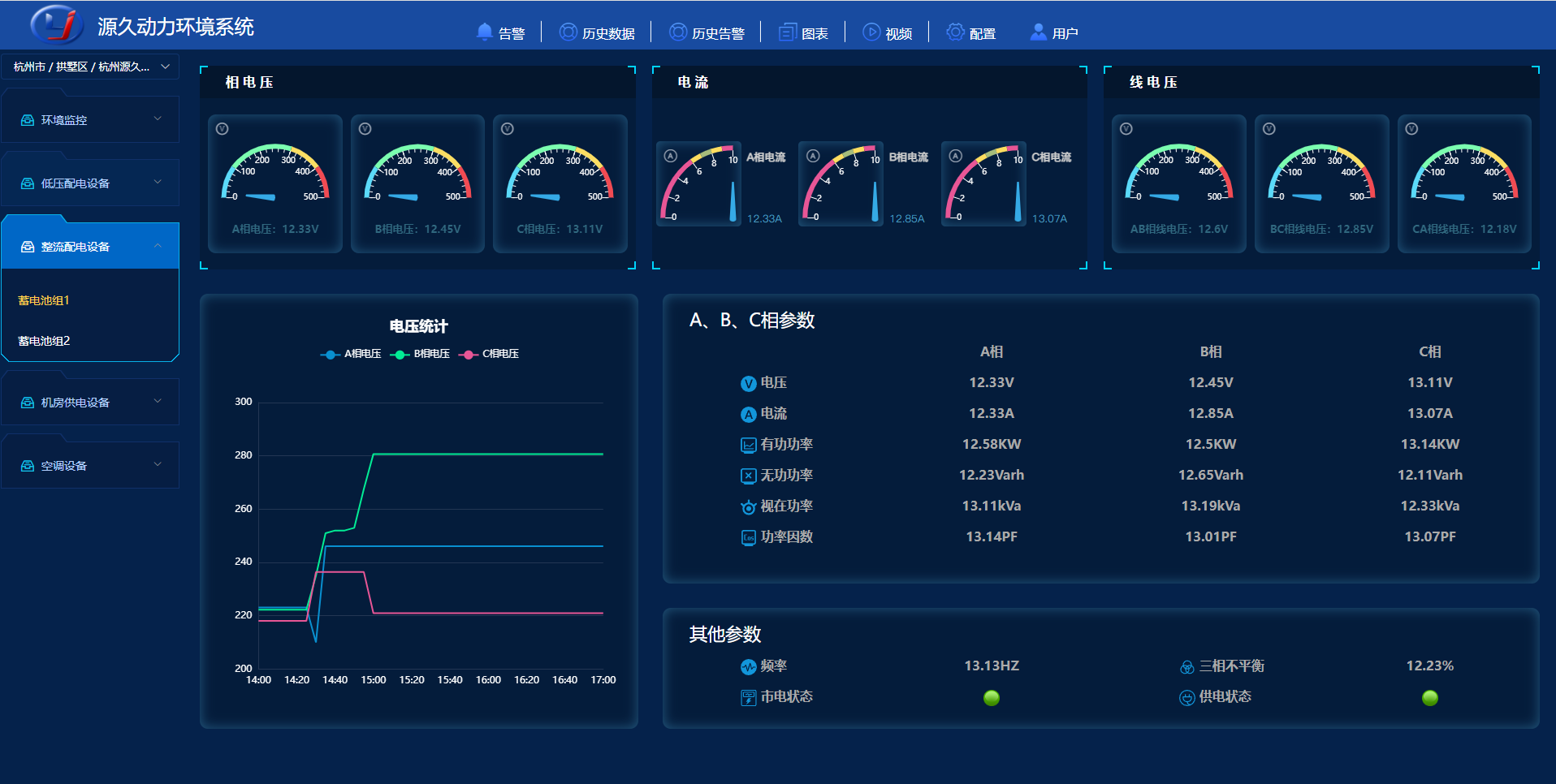Click the 市电状态 green status indicator

pos(991,698)
